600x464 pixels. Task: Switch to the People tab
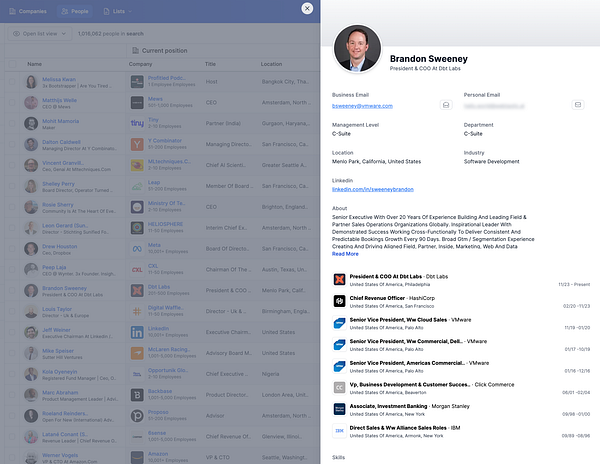75,11
